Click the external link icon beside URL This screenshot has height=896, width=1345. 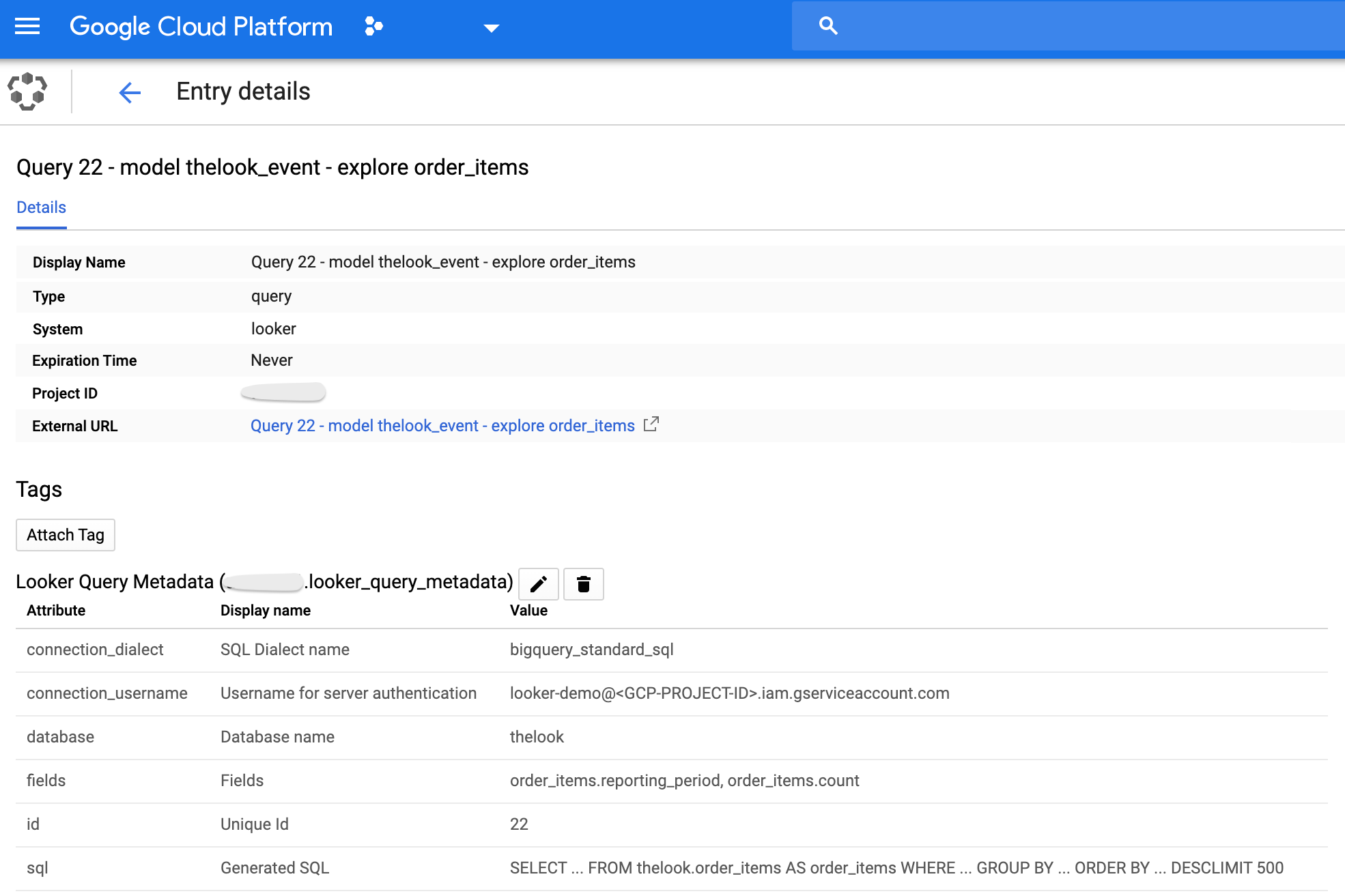[651, 424]
